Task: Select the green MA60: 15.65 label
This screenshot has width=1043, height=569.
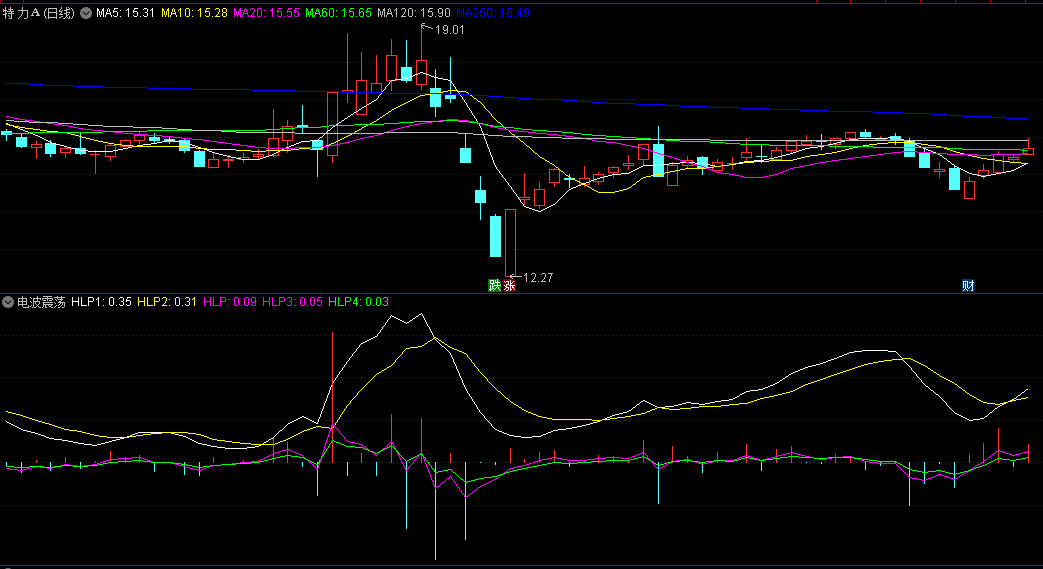Action: 339,13
